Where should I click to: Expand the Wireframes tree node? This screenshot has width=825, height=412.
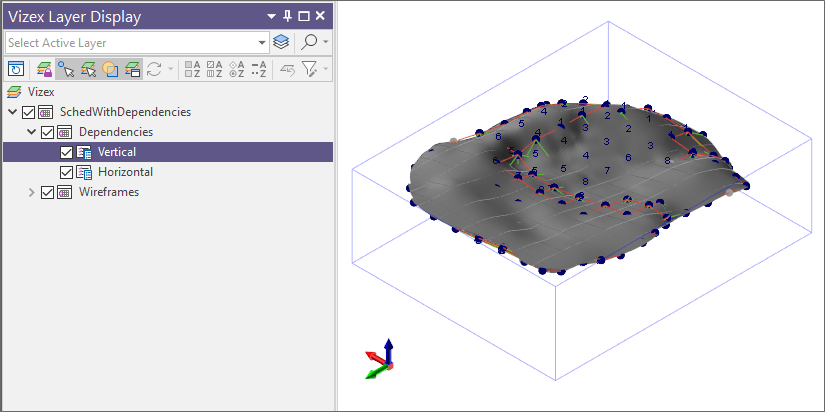(32, 192)
